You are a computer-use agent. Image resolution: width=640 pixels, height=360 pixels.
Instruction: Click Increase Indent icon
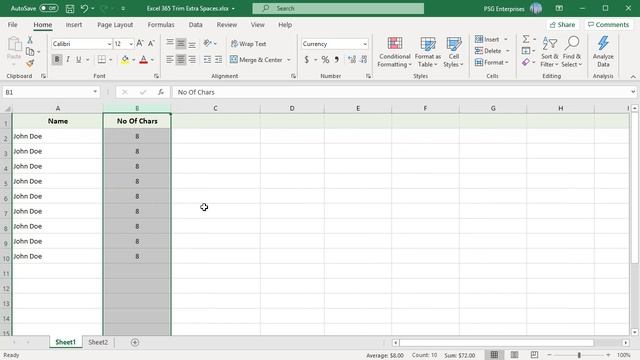219,60
